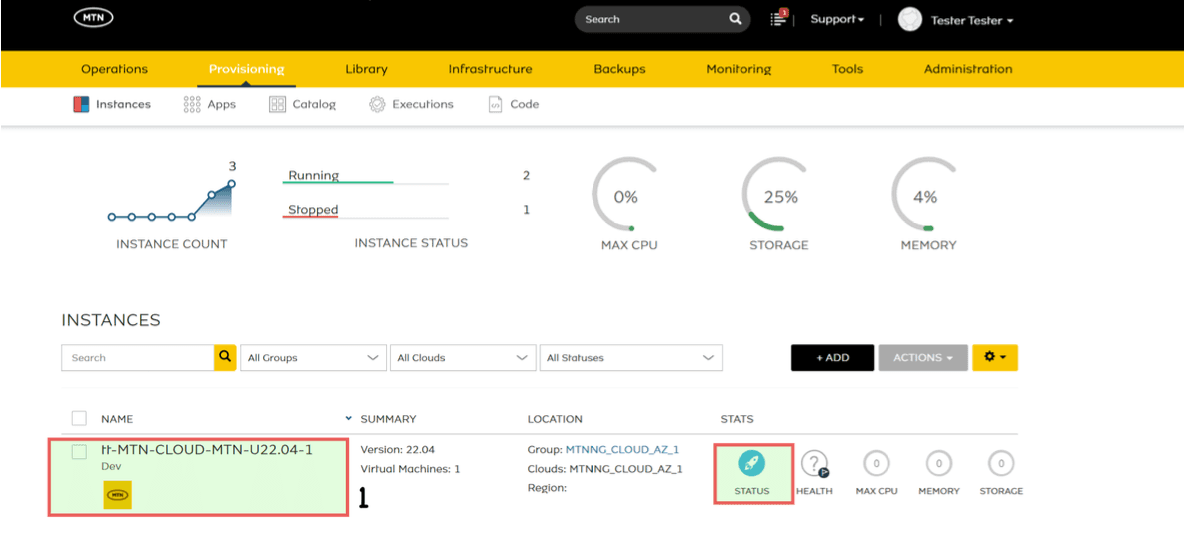Check the H-MTN-CLOUD-MTN-U22.04-1 instance checkbox
Image resolution: width=1186 pixels, height=551 pixels.
tap(79, 452)
